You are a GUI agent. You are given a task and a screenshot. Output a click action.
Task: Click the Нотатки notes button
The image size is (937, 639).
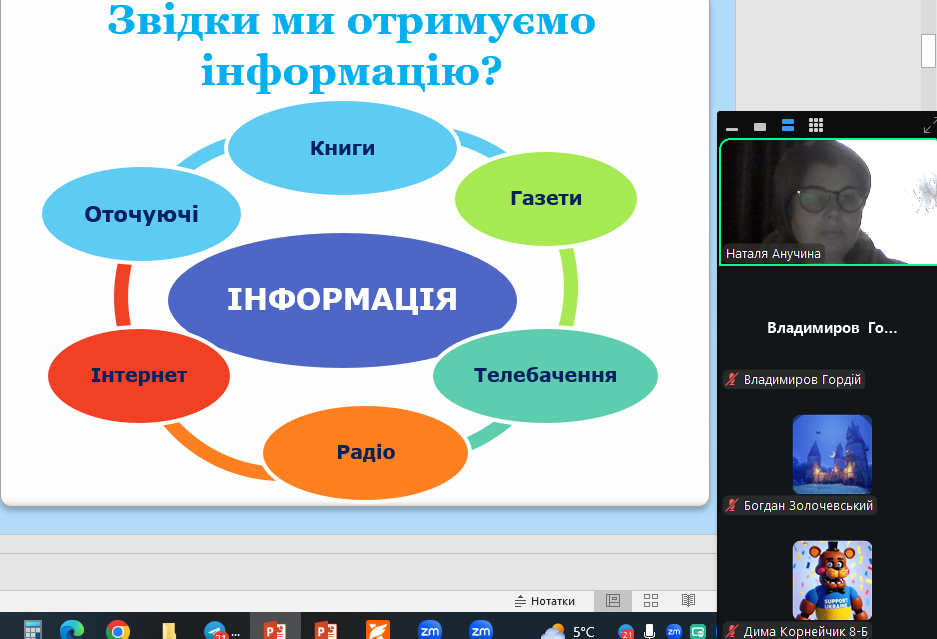pyautogui.click(x=545, y=601)
